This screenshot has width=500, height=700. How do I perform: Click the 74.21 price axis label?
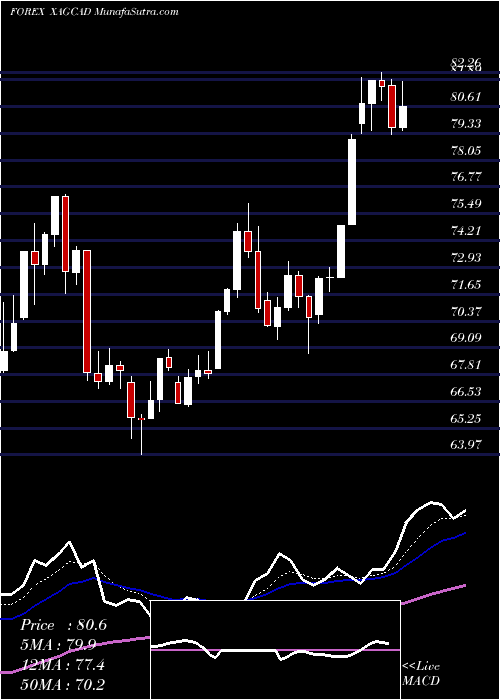click(466, 231)
